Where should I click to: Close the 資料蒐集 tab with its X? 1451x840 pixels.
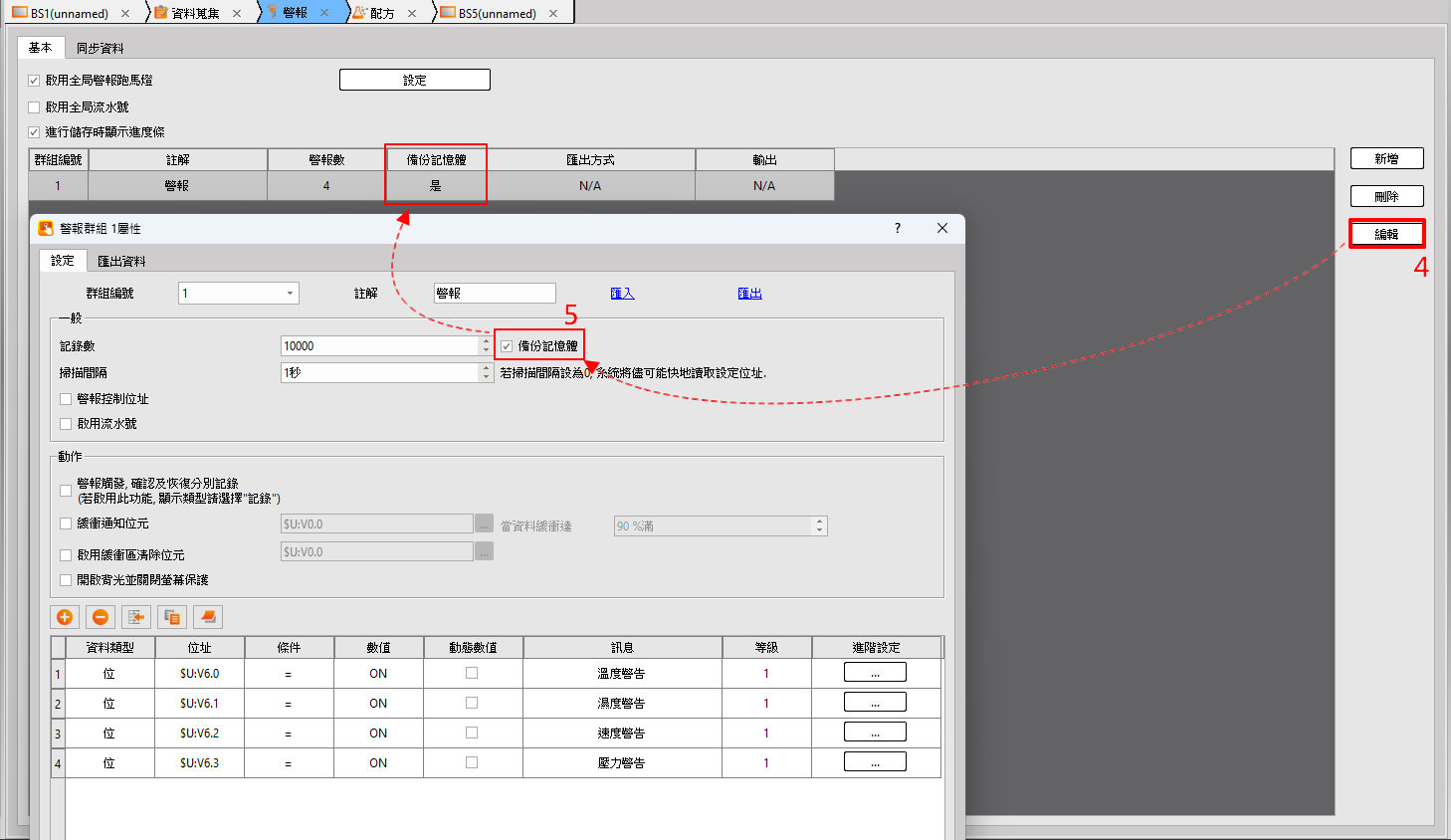coord(237,14)
